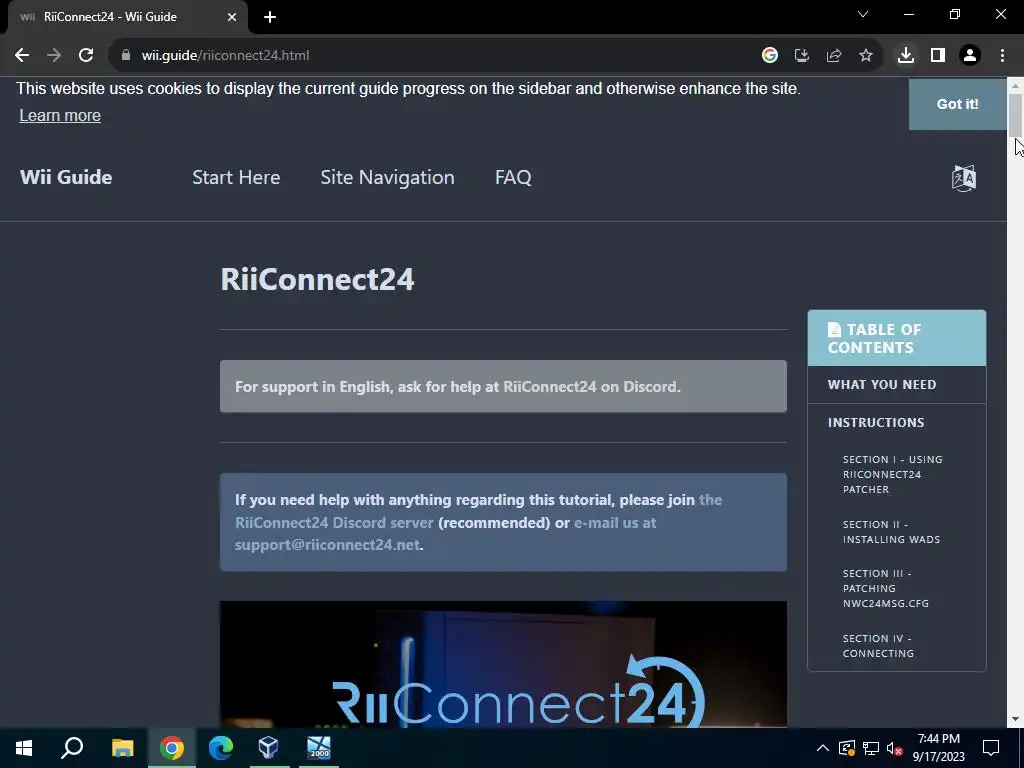This screenshot has height=768, width=1024.
Task: Click the Chrome taskbar icon
Action: click(x=172, y=748)
